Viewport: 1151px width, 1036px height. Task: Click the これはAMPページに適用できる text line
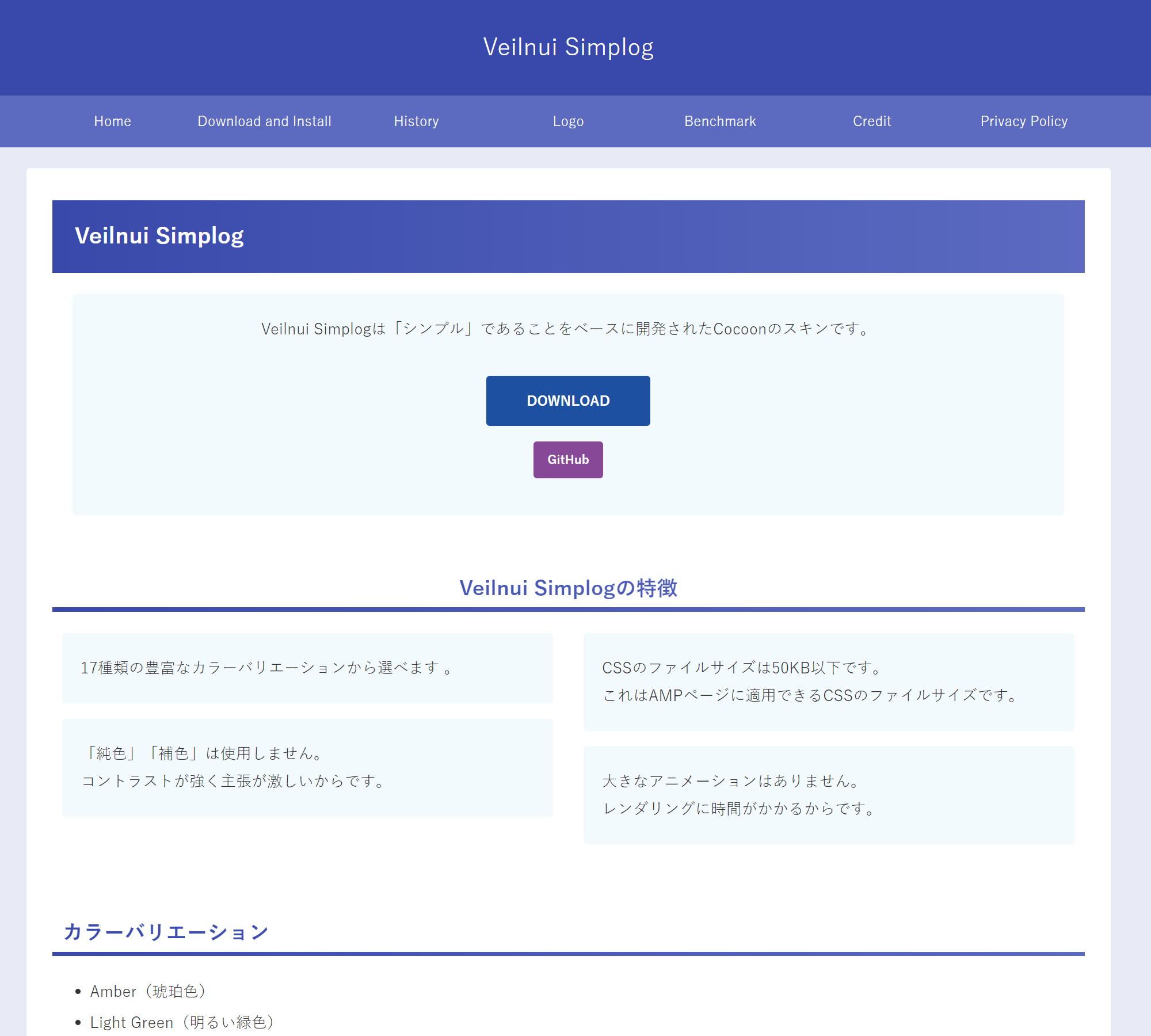tap(811, 695)
